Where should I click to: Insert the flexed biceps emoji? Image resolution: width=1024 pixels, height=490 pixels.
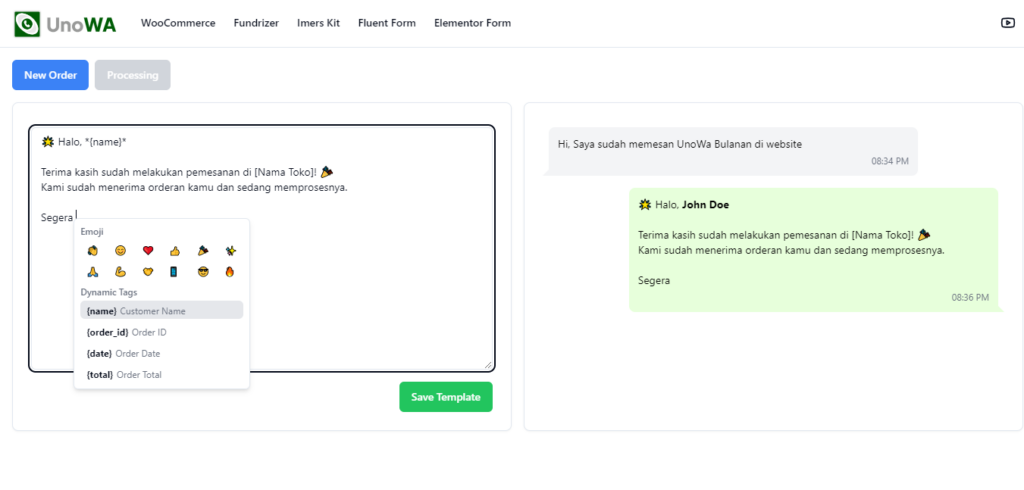[x=120, y=272]
